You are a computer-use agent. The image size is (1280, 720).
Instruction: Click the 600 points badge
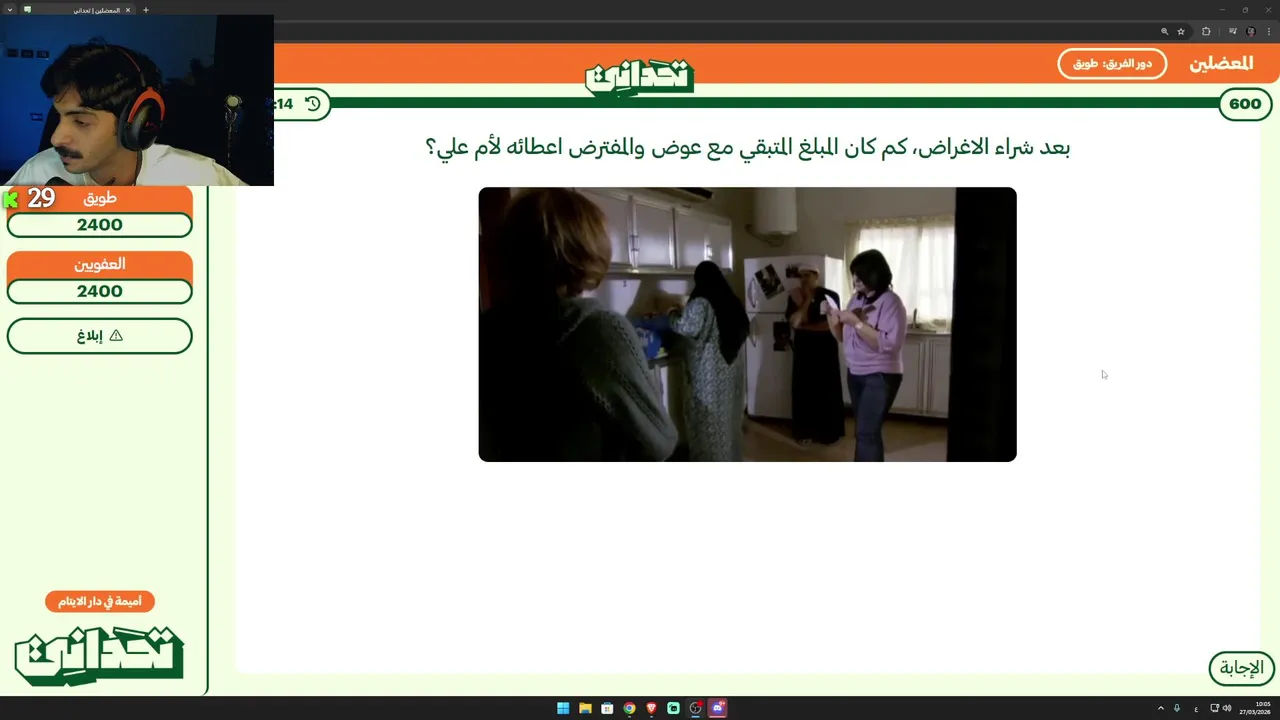tap(1245, 104)
